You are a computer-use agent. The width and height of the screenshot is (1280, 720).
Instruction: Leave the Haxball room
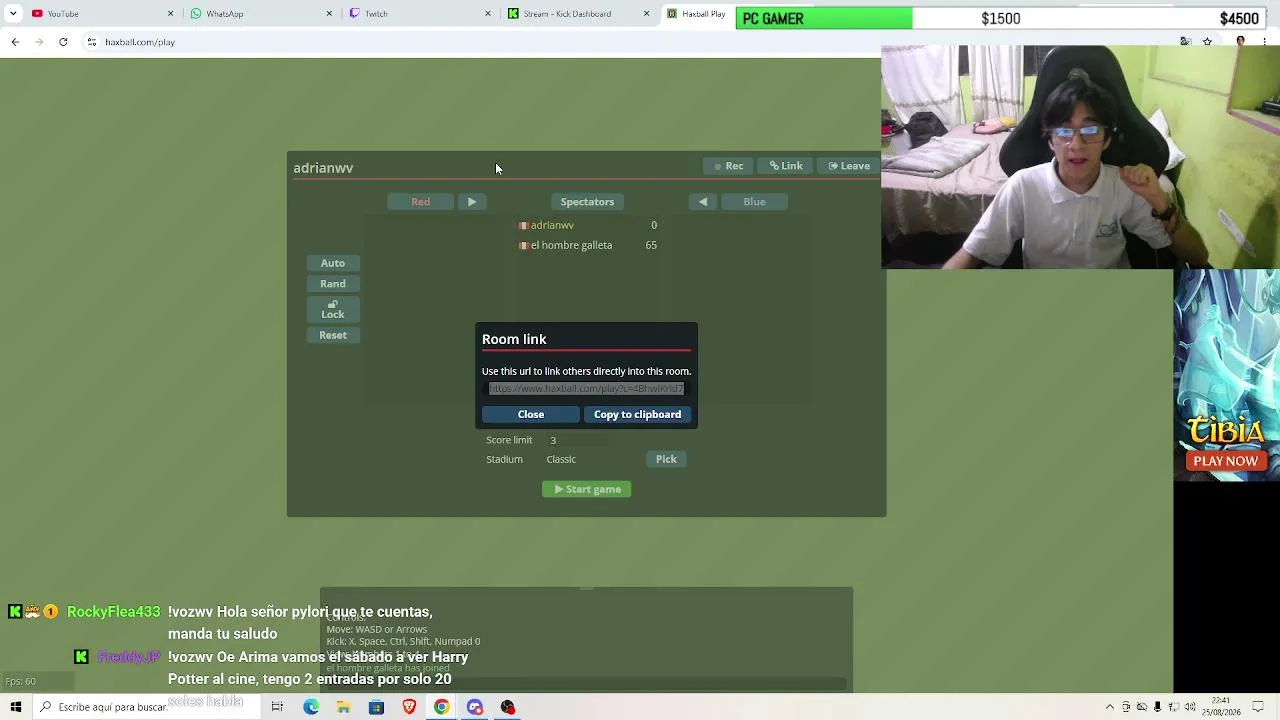coord(849,166)
